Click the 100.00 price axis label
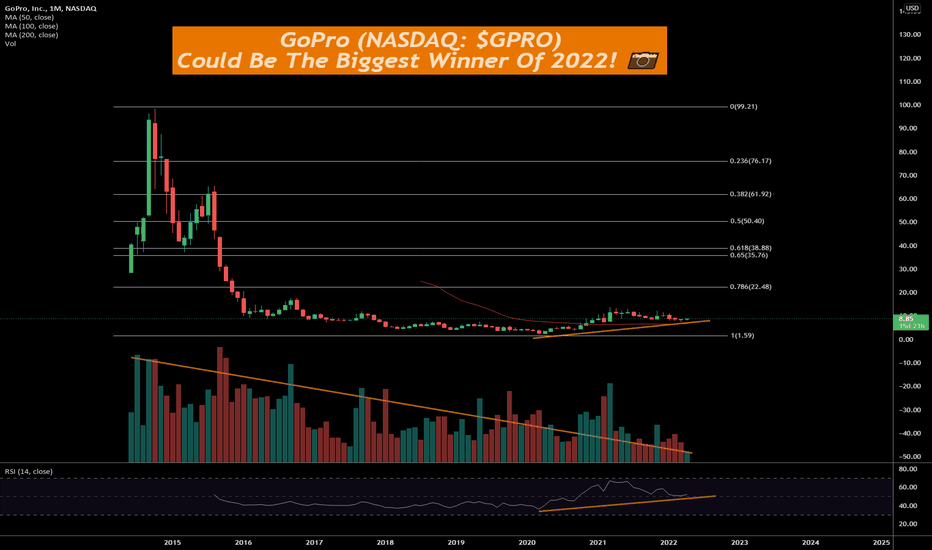Image resolution: width=932 pixels, height=550 pixels. [910, 105]
